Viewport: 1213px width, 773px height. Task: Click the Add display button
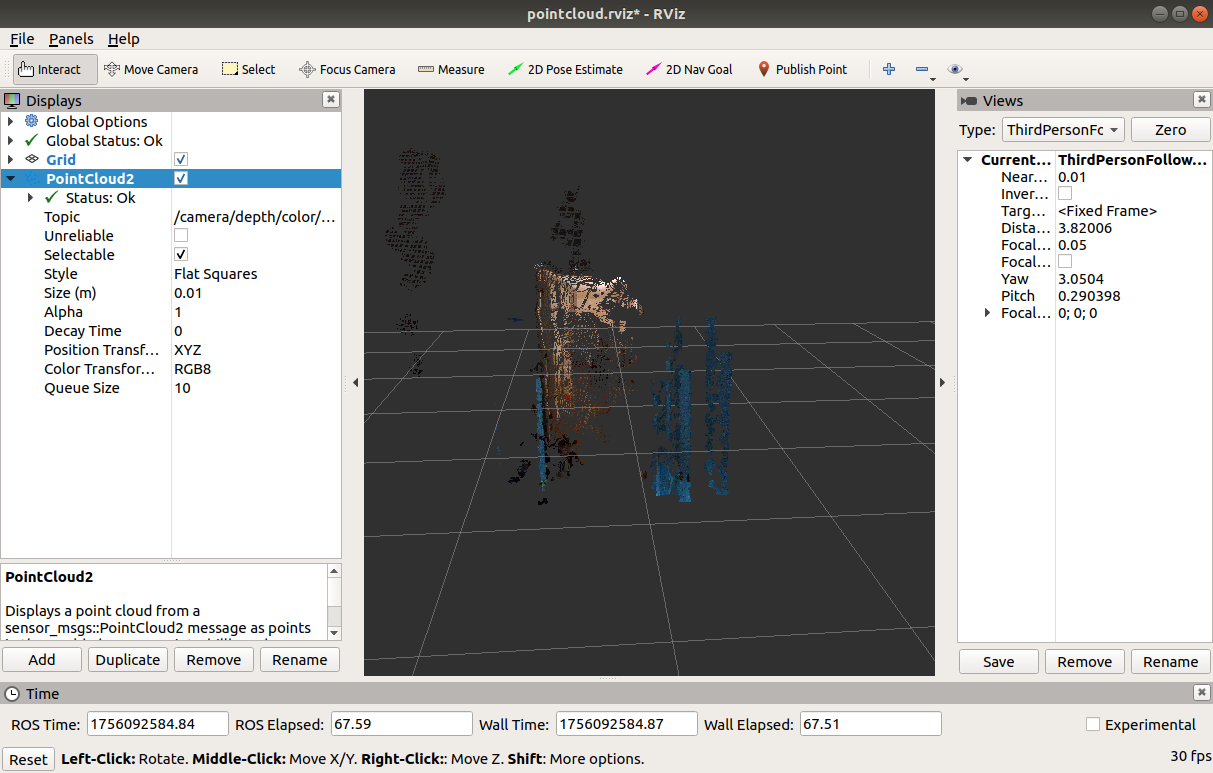click(x=42, y=660)
